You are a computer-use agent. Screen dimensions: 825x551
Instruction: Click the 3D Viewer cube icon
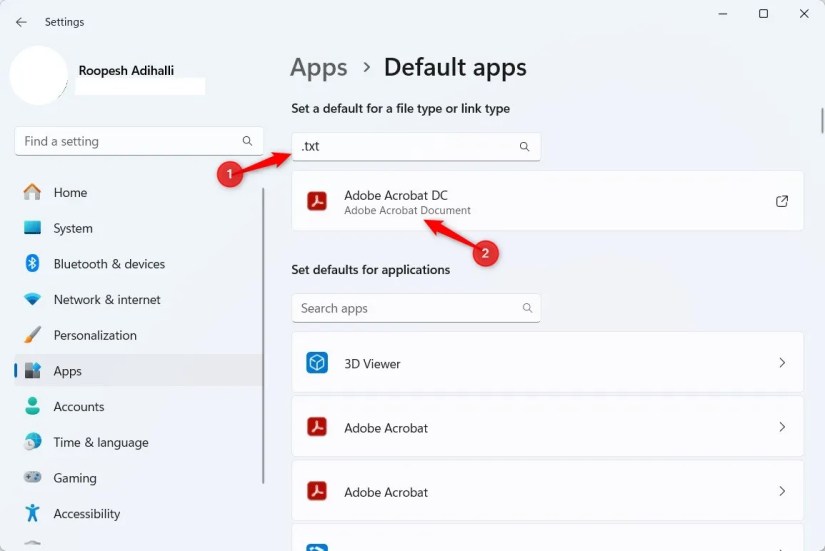click(317, 363)
